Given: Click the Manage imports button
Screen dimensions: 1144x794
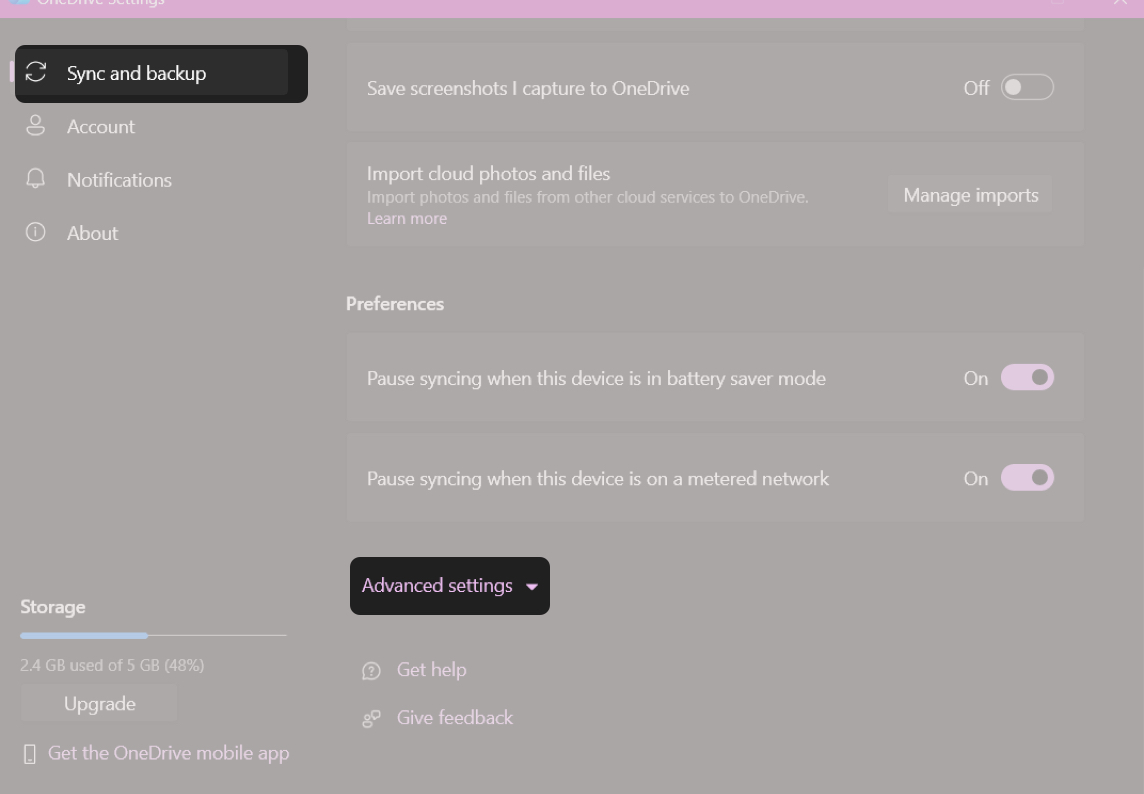Looking at the screenshot, I should 969,194.
